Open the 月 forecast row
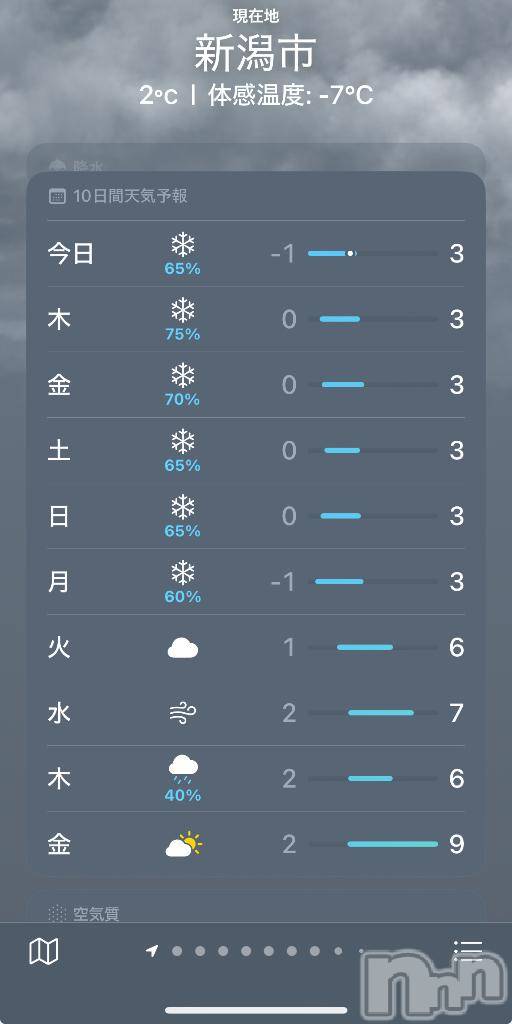Screen dimensions: 512x1024 click(x=256, y=582)
